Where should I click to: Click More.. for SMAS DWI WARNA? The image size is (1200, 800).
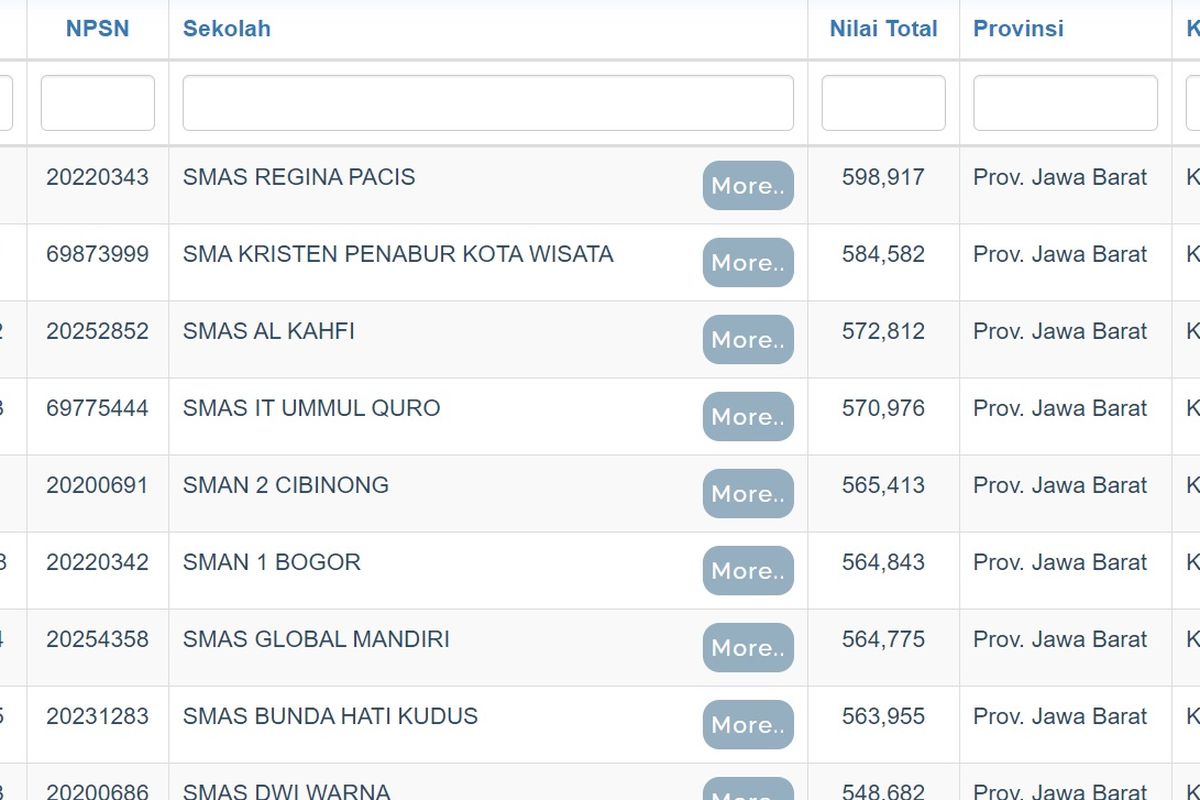[748, 792]
